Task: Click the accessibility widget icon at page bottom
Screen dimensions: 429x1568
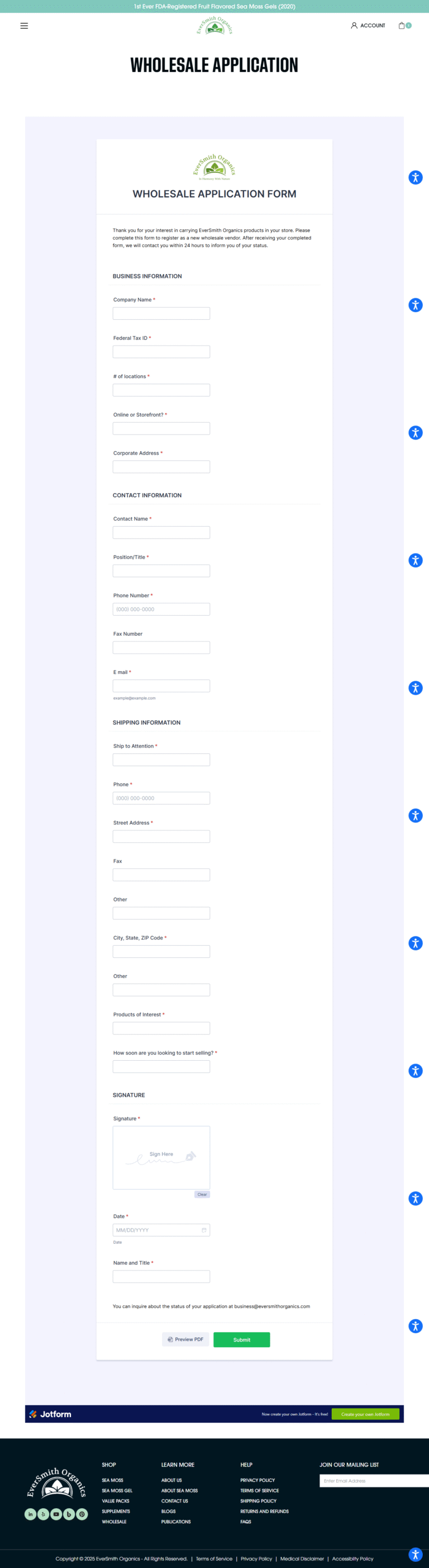Action: 416,1555
